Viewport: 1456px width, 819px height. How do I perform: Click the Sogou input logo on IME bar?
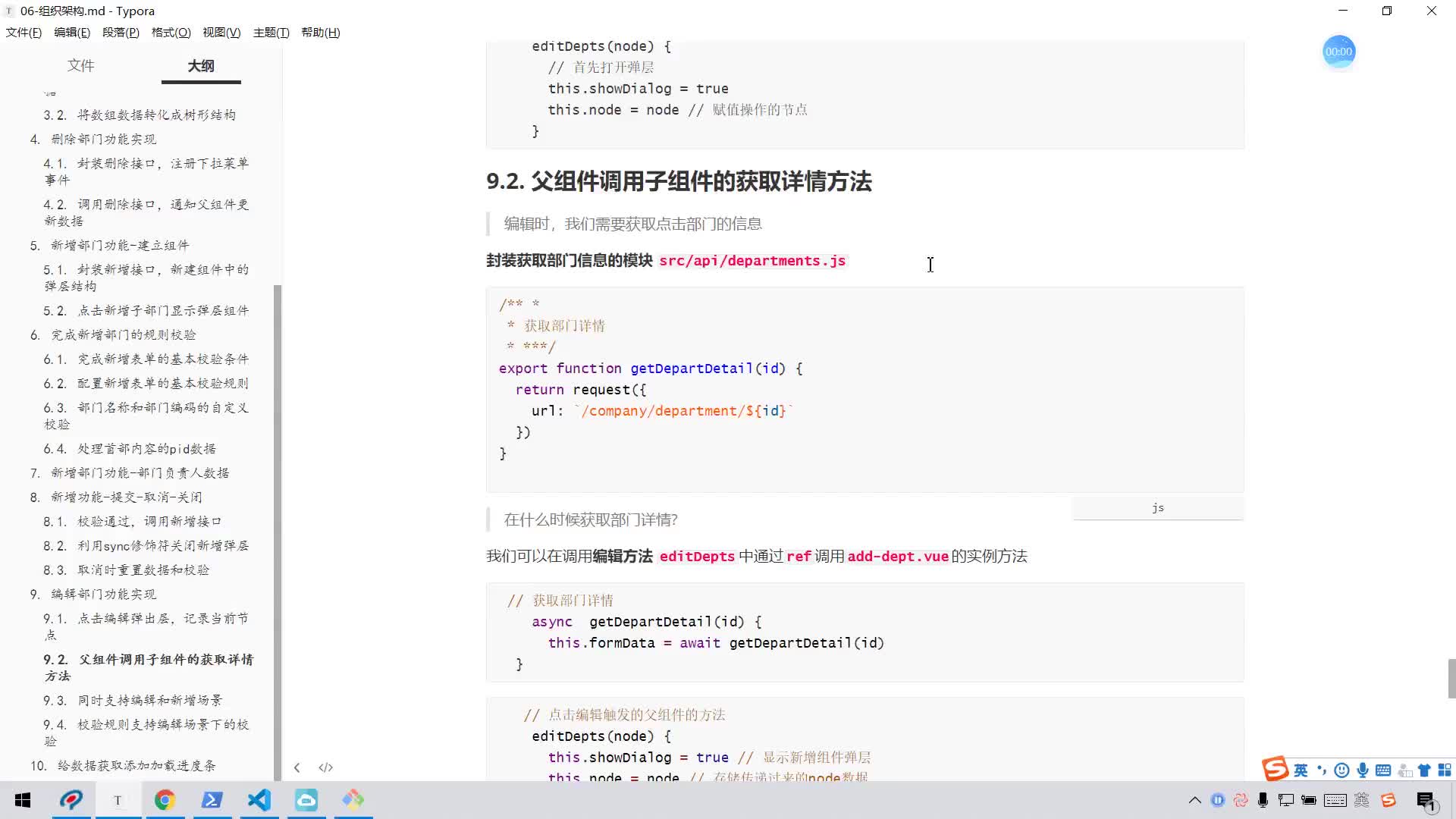[1276, 768]
